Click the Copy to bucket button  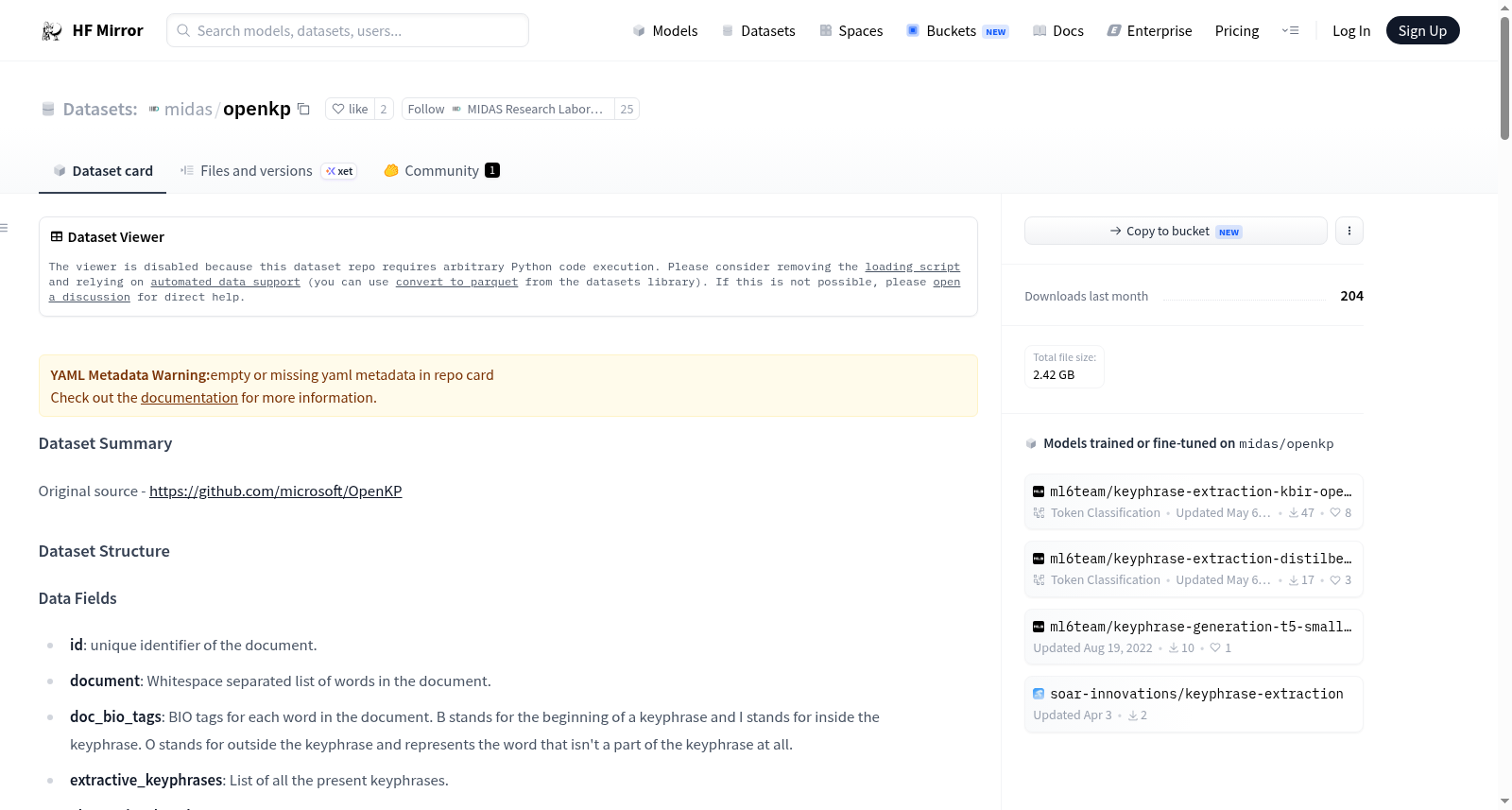pos(1176,231)
